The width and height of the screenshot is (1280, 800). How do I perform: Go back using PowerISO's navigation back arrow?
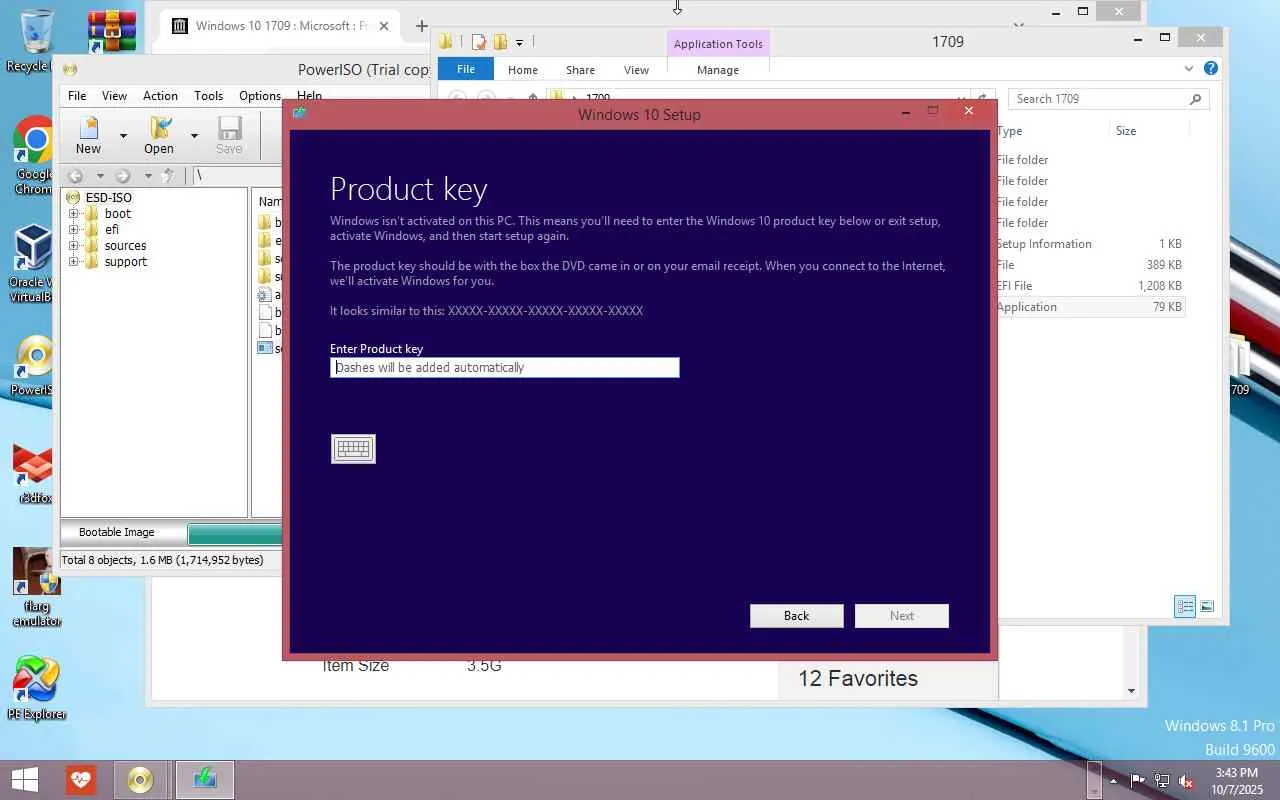75,176
